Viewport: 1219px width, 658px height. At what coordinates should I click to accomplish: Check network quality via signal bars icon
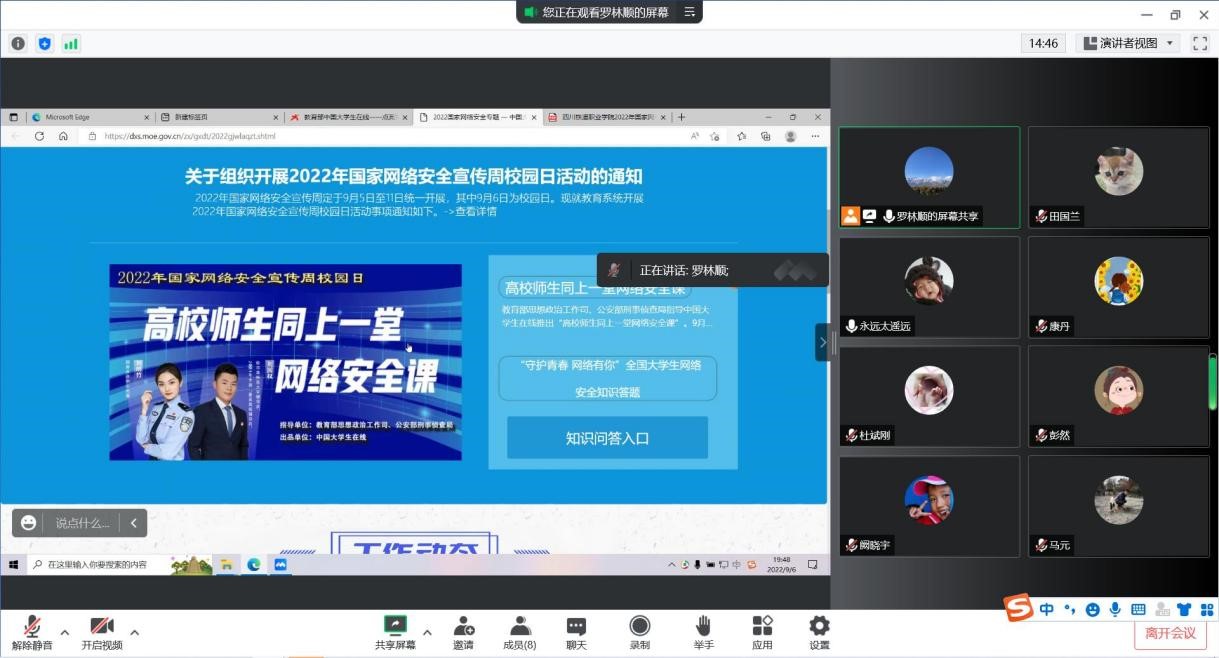pyautogui.click(x=70, y=43)
